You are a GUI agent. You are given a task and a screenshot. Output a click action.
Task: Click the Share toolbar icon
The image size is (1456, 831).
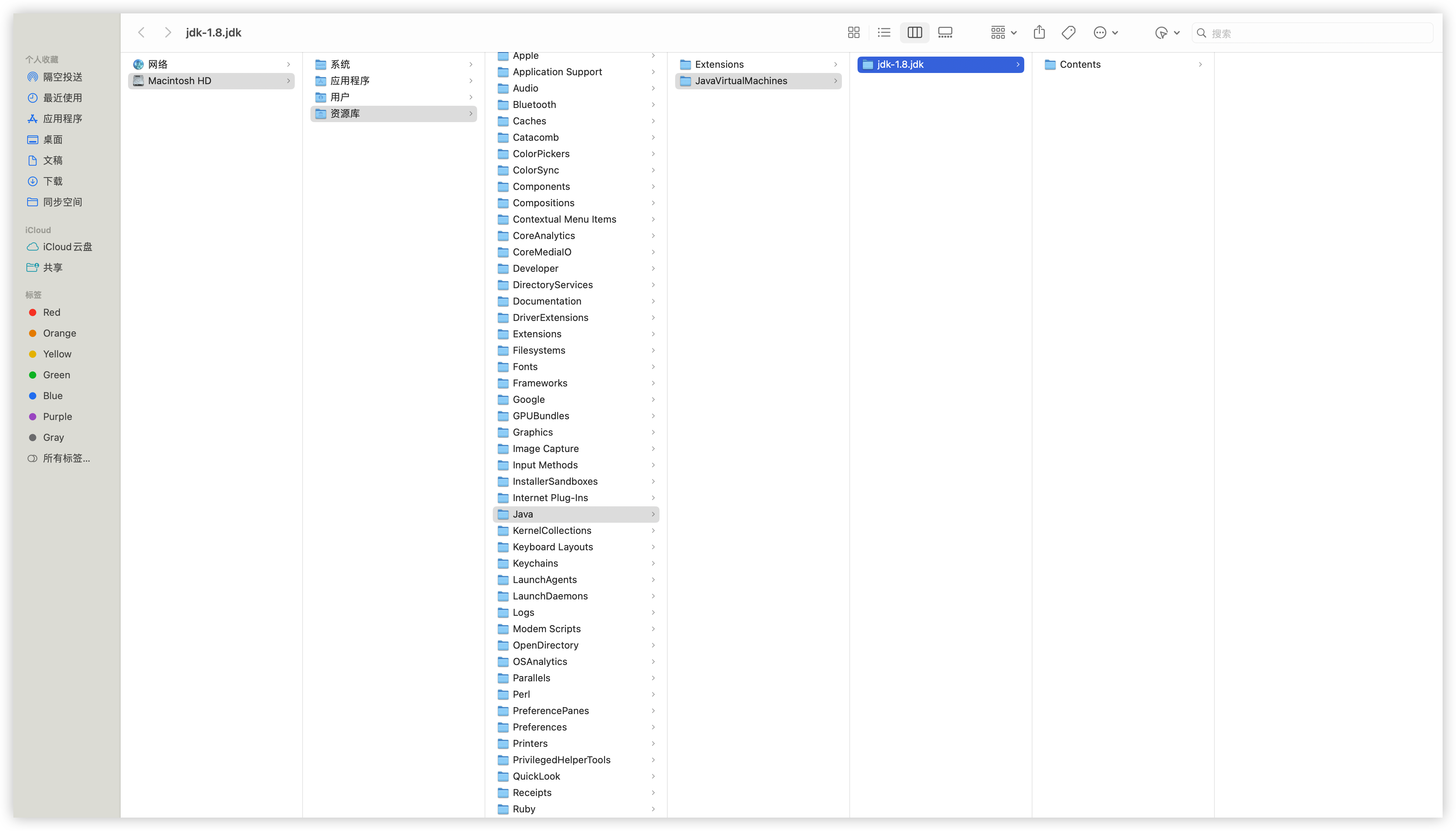click(x=1039, y=32)
